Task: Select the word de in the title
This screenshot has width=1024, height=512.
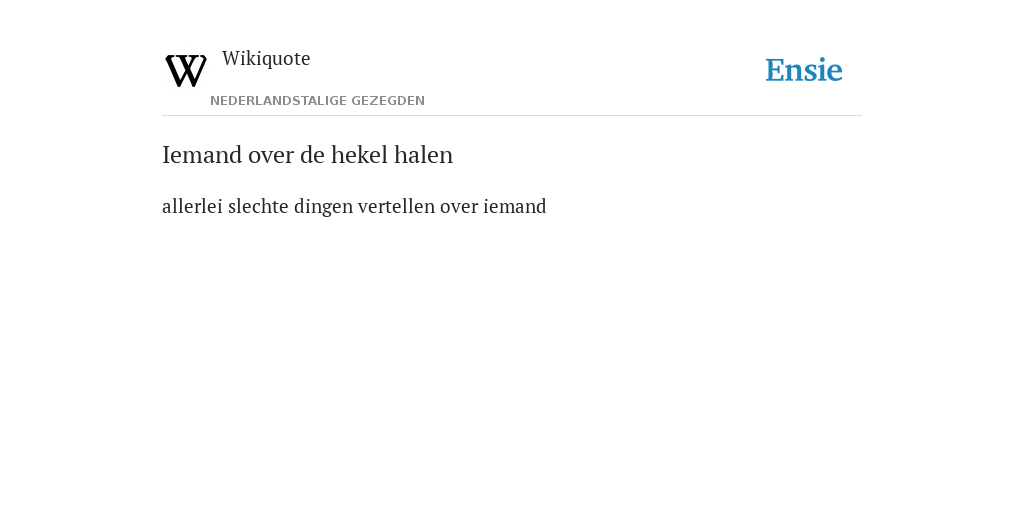Action: pos(313,155)
